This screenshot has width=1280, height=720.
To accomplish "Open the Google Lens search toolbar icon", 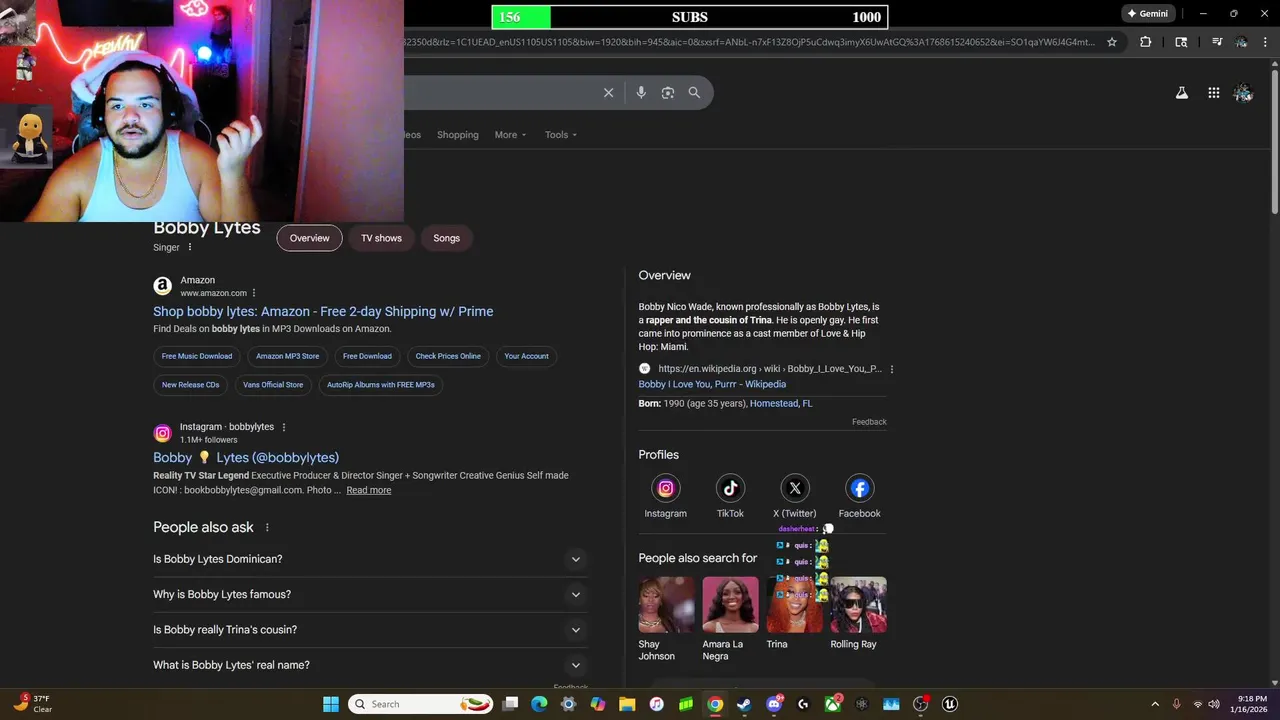I will coord(1182,42).
